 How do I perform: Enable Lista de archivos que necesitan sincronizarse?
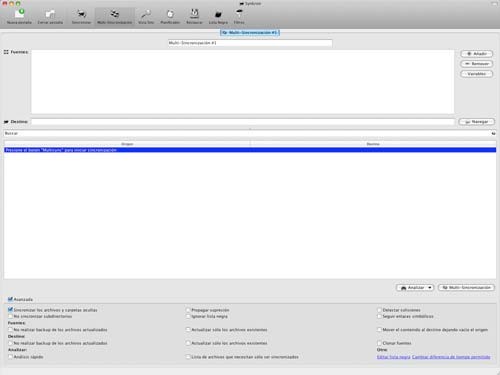point(188,357)
